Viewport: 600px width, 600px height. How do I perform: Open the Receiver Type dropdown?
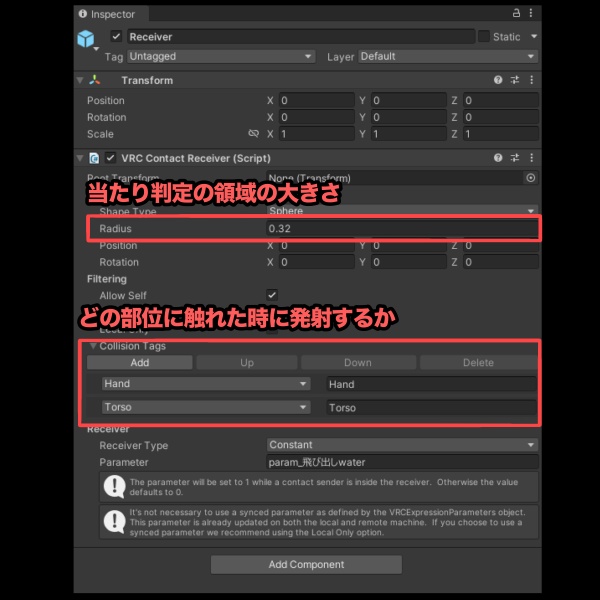click(402, 445)
